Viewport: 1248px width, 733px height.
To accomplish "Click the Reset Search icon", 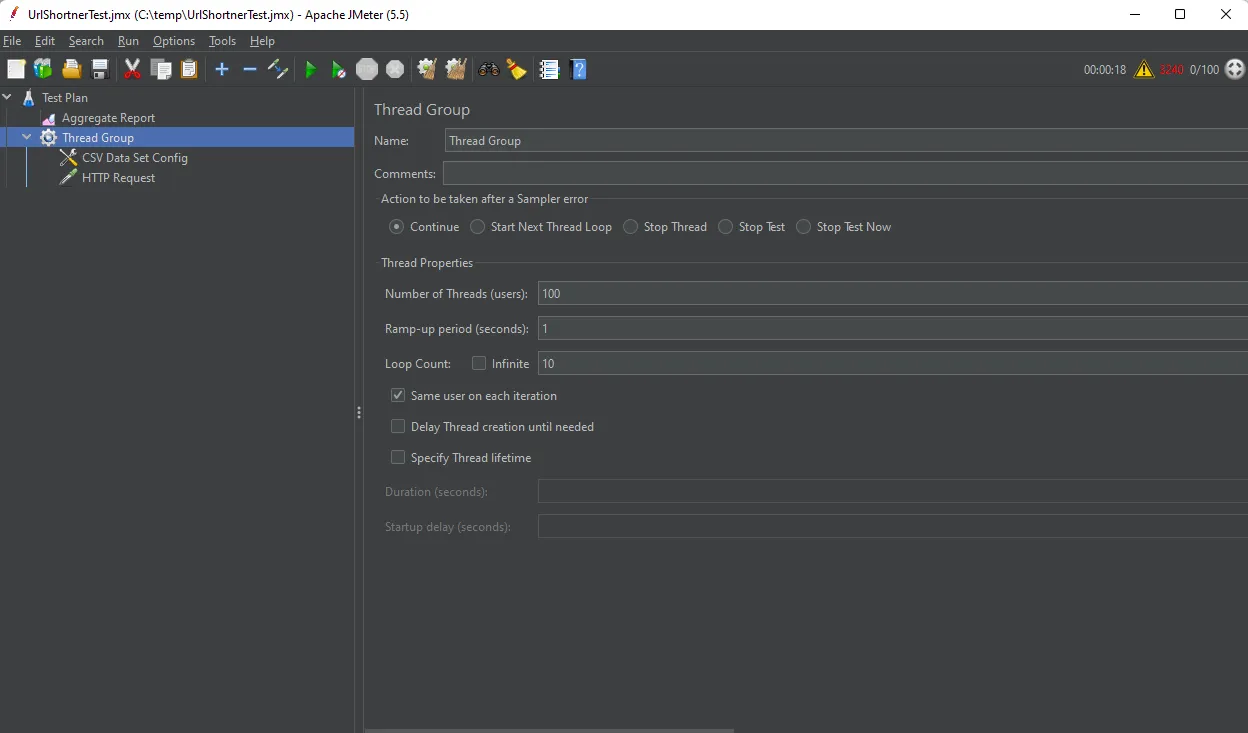I will tap(516, 69).
